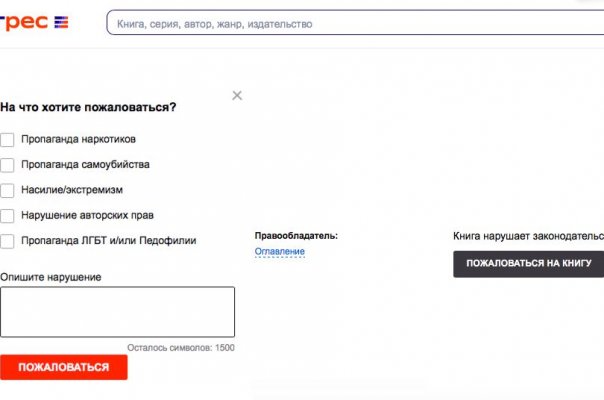The height and width of the screenshot is (400, 604).
Task: Click the Правообладатель label
Action: [296, 235]
